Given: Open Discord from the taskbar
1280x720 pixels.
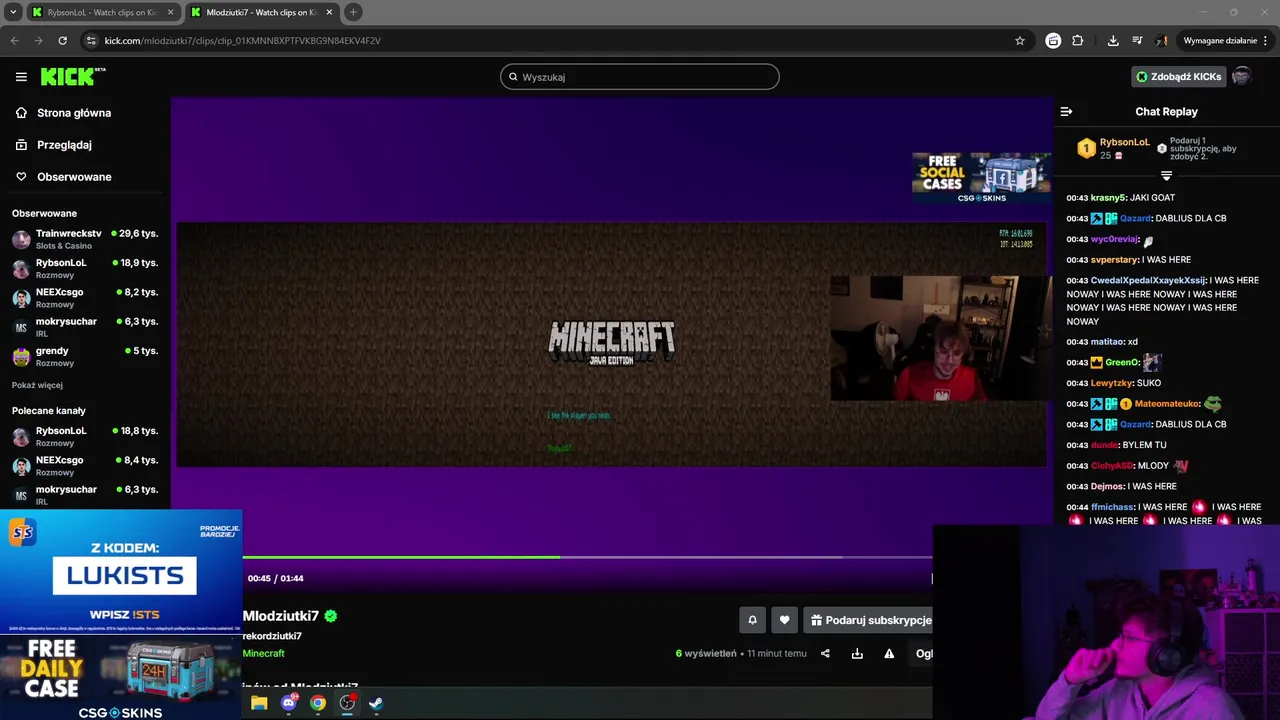Looking at the screenshot, I should [290, 703].
